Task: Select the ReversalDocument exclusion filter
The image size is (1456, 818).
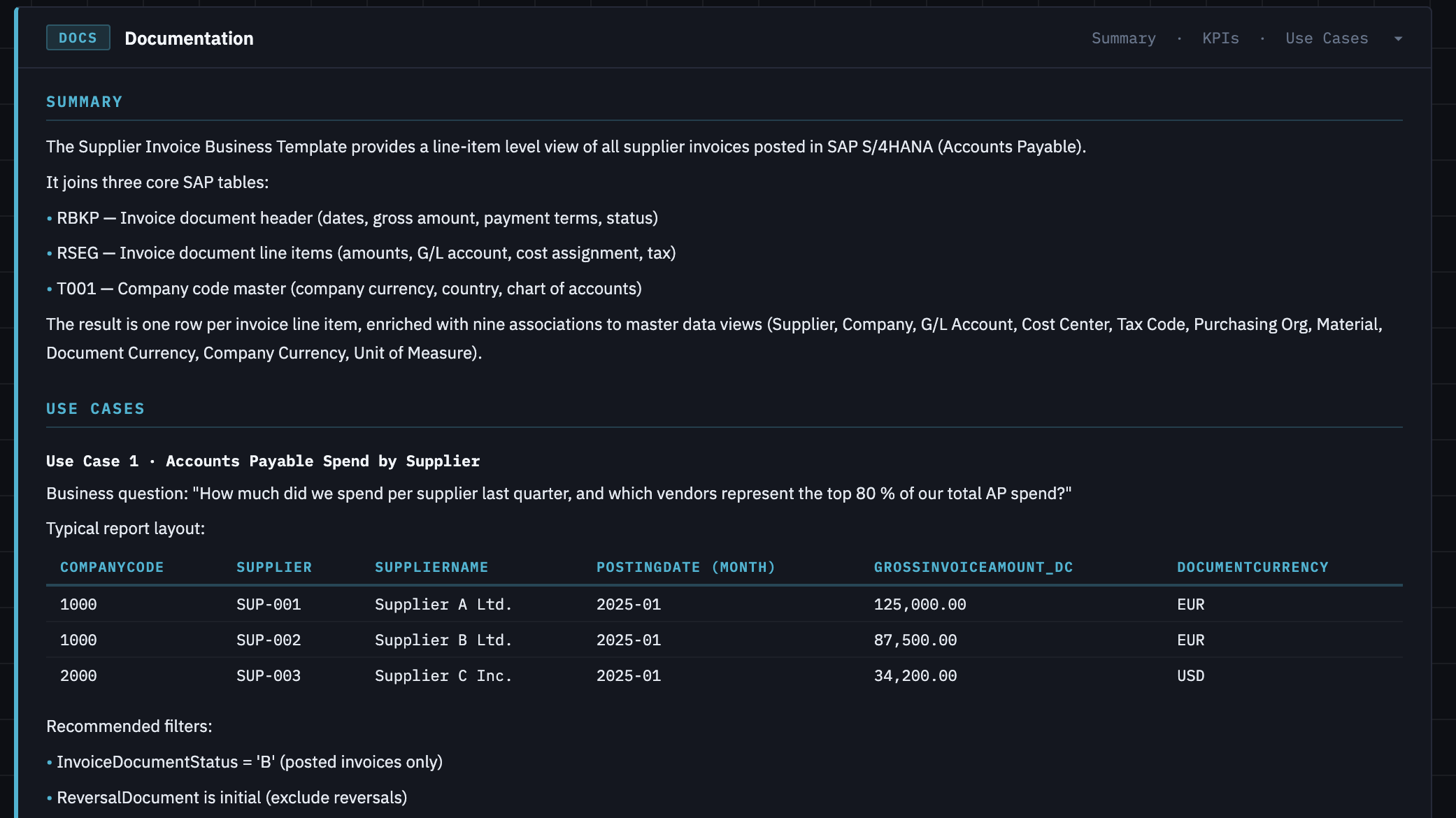Action: click(231, 797)
